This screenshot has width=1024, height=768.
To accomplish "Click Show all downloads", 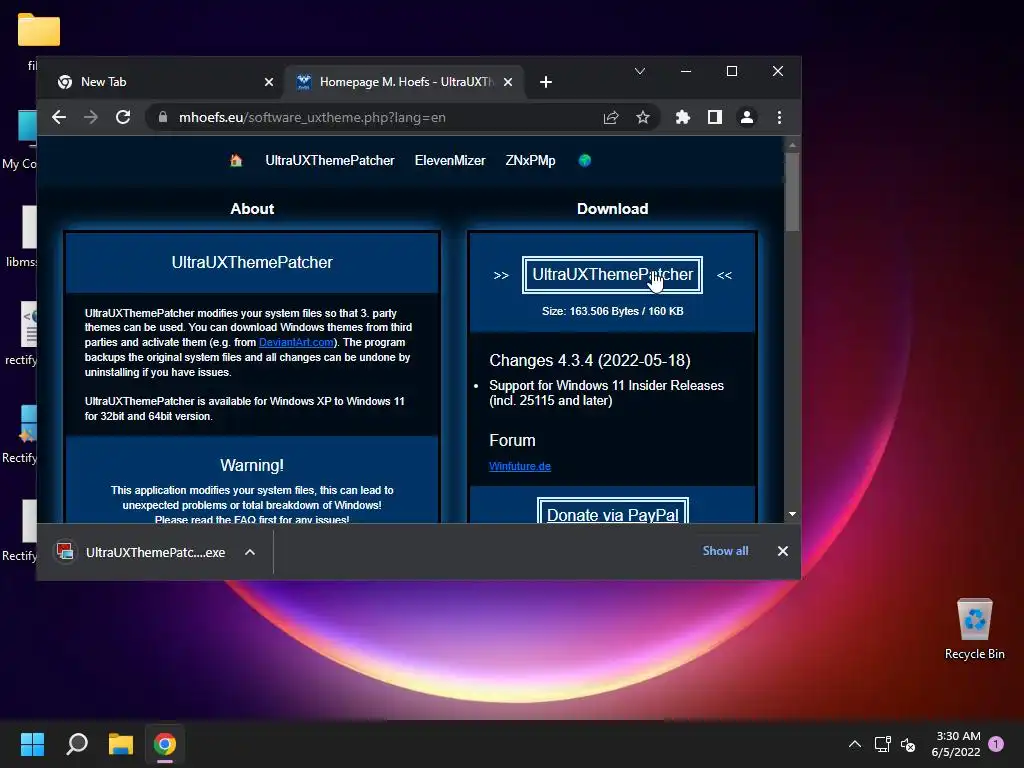I will [x=725, y=551].
